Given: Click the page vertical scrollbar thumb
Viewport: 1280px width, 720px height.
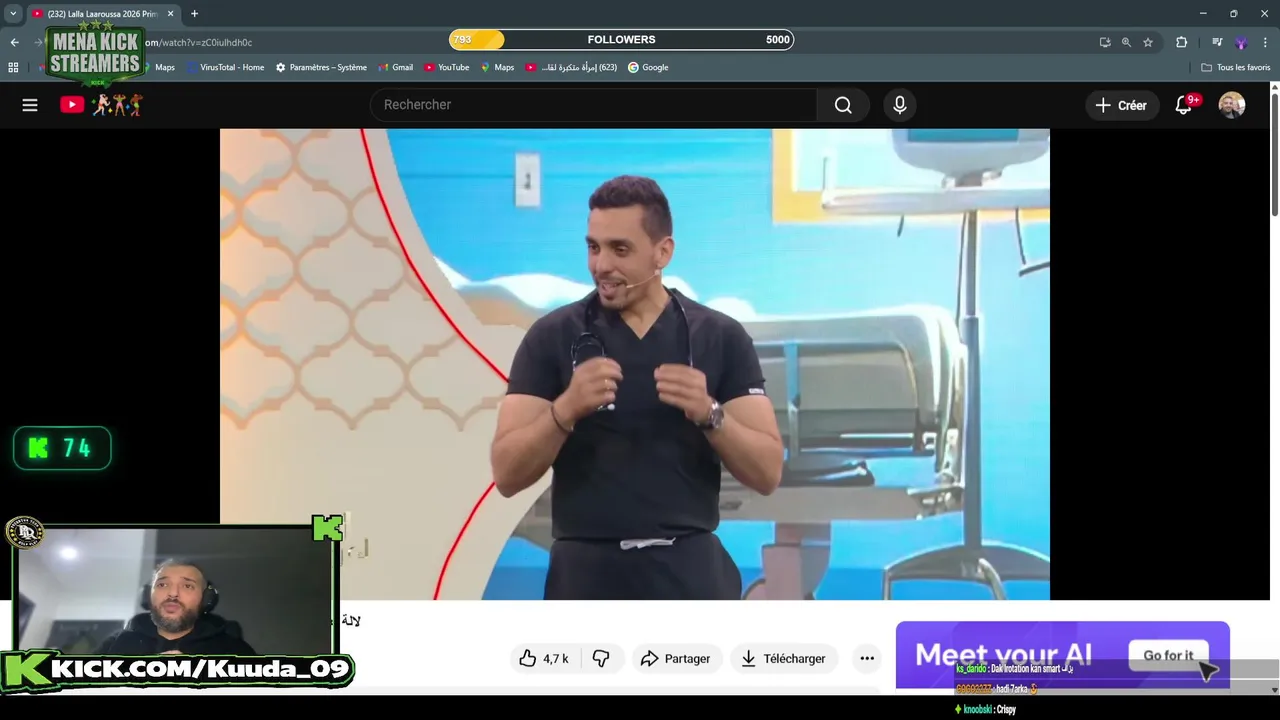Looking at the screenshot, I should click(x=1274, y=155).
